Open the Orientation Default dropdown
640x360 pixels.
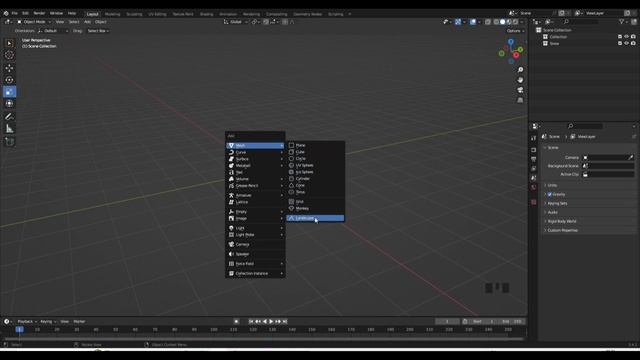coord(53,31)
